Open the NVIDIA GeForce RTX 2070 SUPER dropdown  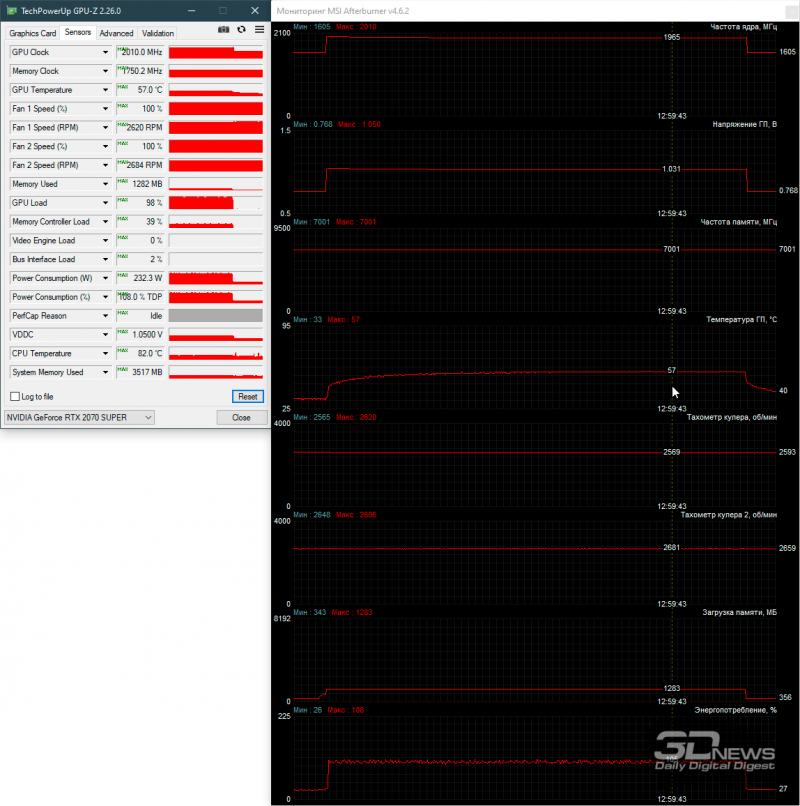[79, 417]
